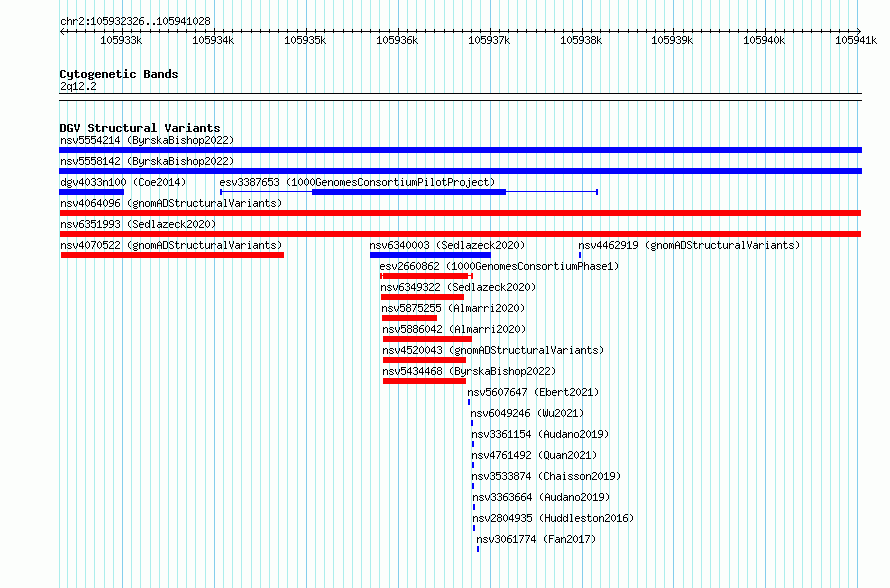The image size is (890, 588).
Task: Open nsv4520043 gnomADStructuralVariants label
Action: [493, 350]
